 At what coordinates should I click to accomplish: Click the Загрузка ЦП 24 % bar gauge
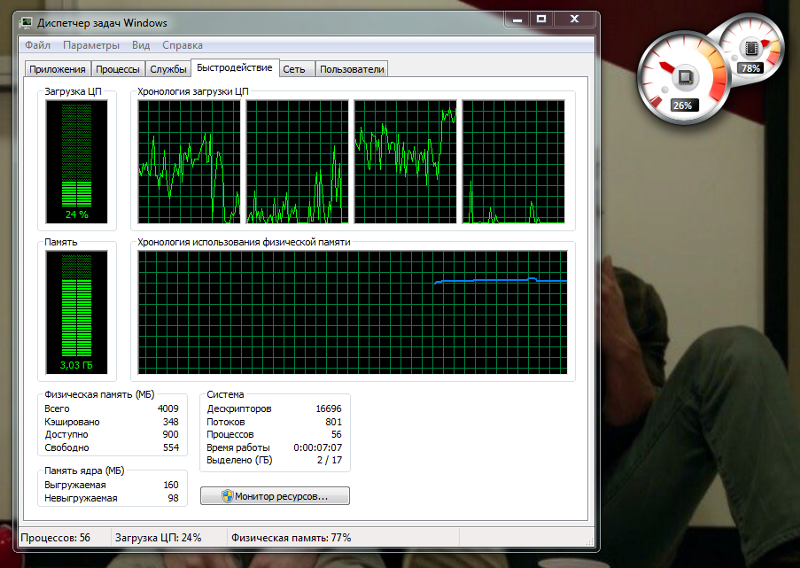click(x=77, y=161)
